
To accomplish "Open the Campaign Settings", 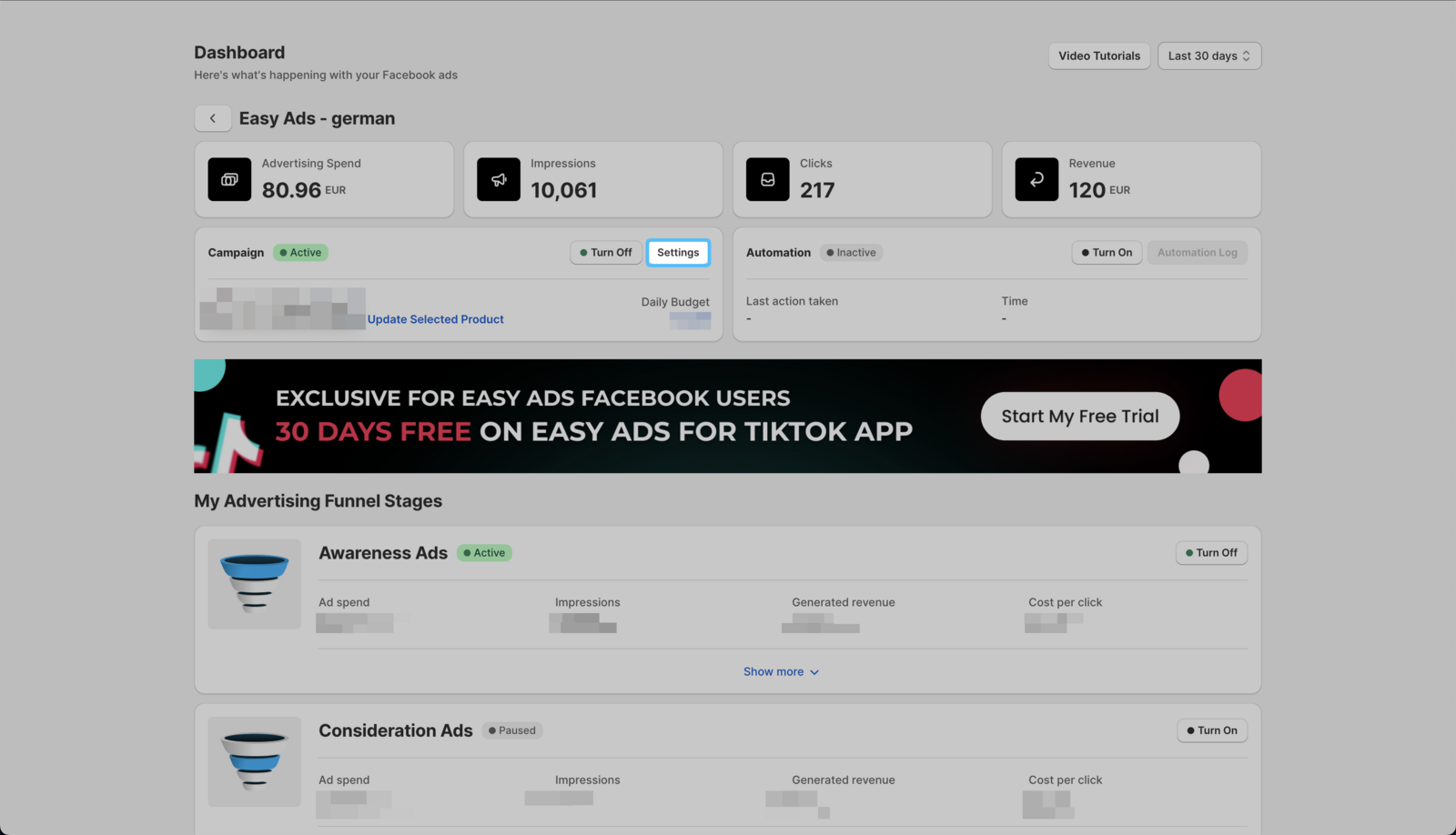I will click(678, 252).
